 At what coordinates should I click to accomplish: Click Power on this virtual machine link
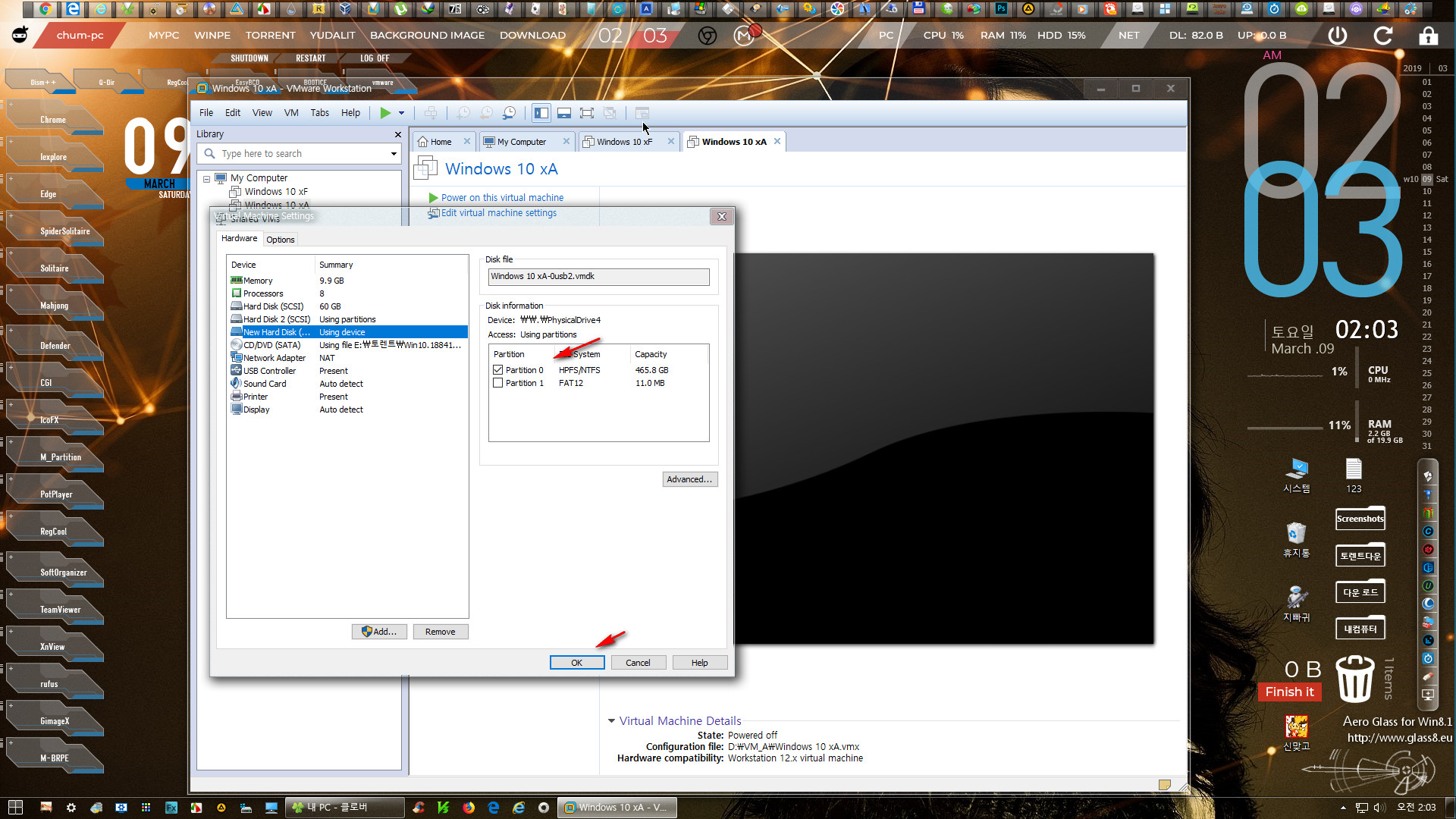[502, 198]
